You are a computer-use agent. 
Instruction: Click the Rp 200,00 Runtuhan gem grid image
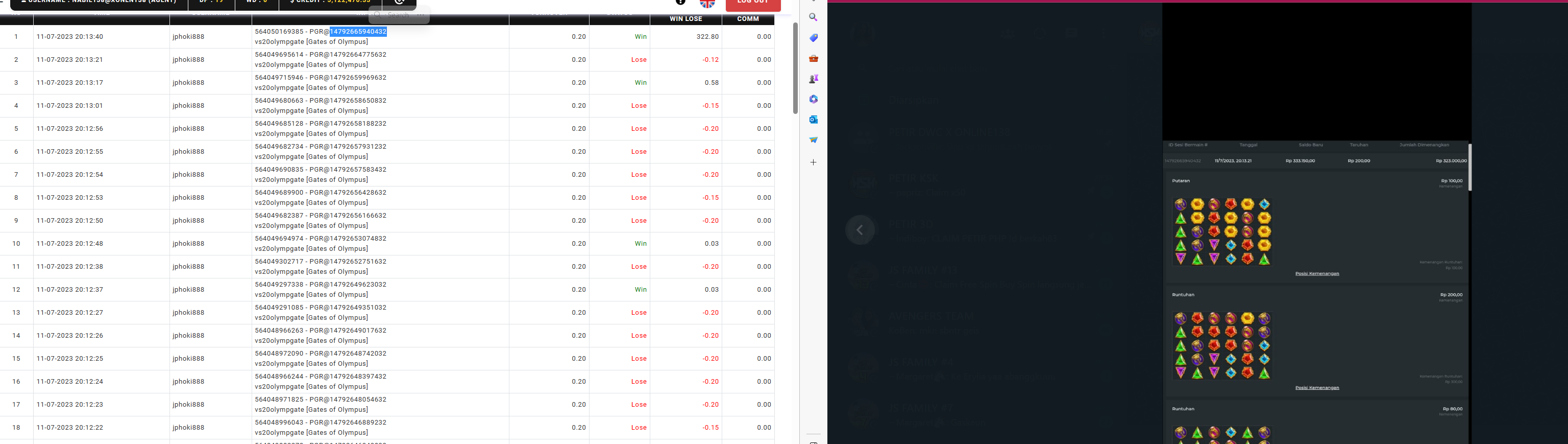click(1222, 345)
